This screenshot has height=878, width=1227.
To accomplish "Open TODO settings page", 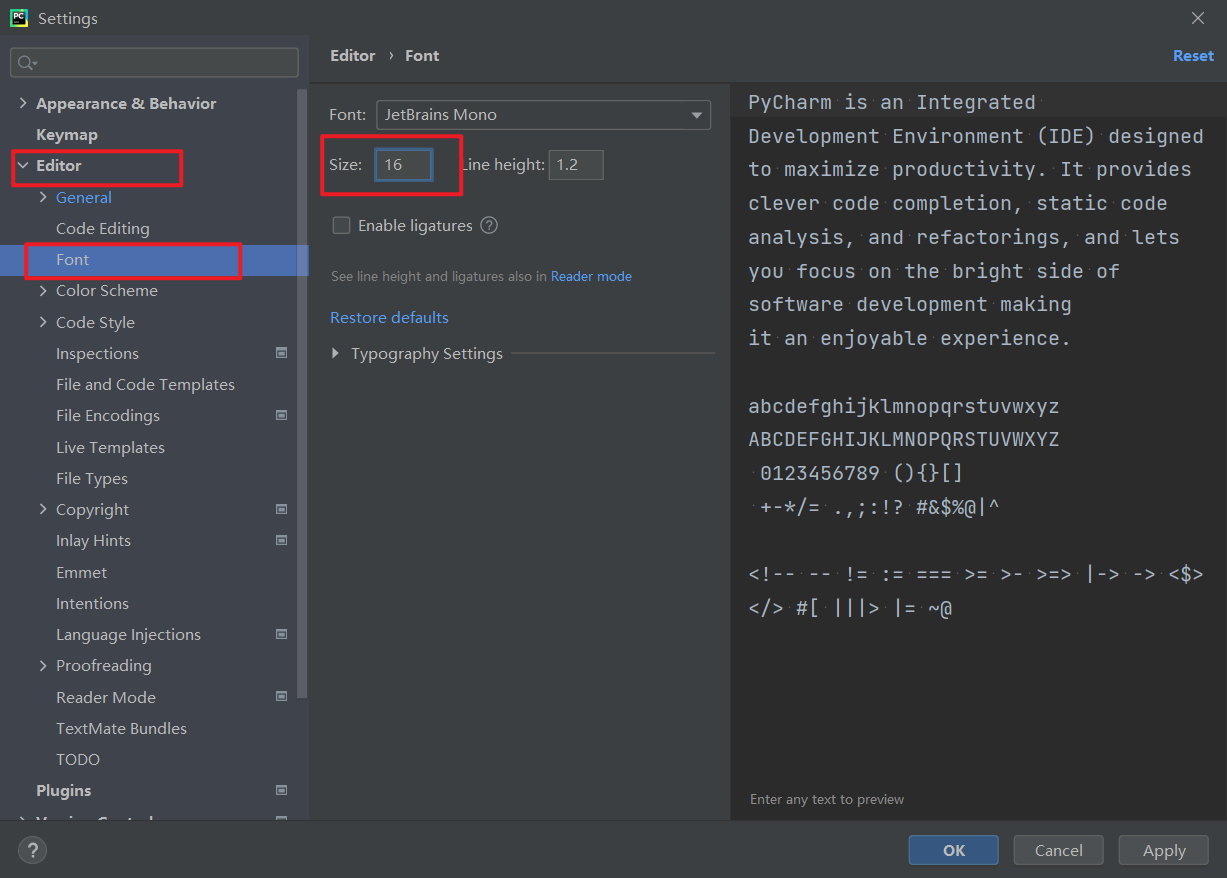I will (78, 759).
